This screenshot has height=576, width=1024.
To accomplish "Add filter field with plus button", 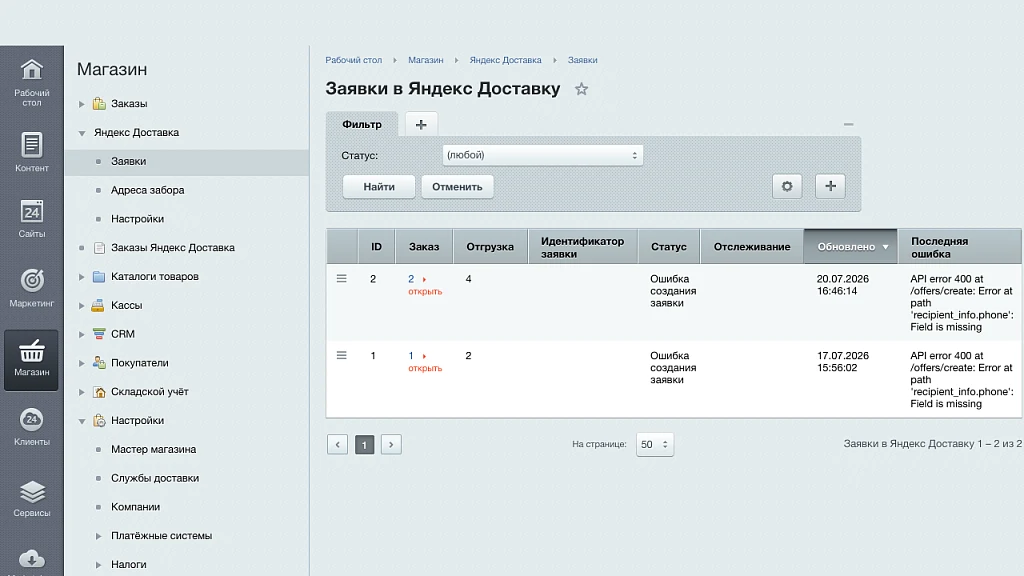I will point(830,186).
